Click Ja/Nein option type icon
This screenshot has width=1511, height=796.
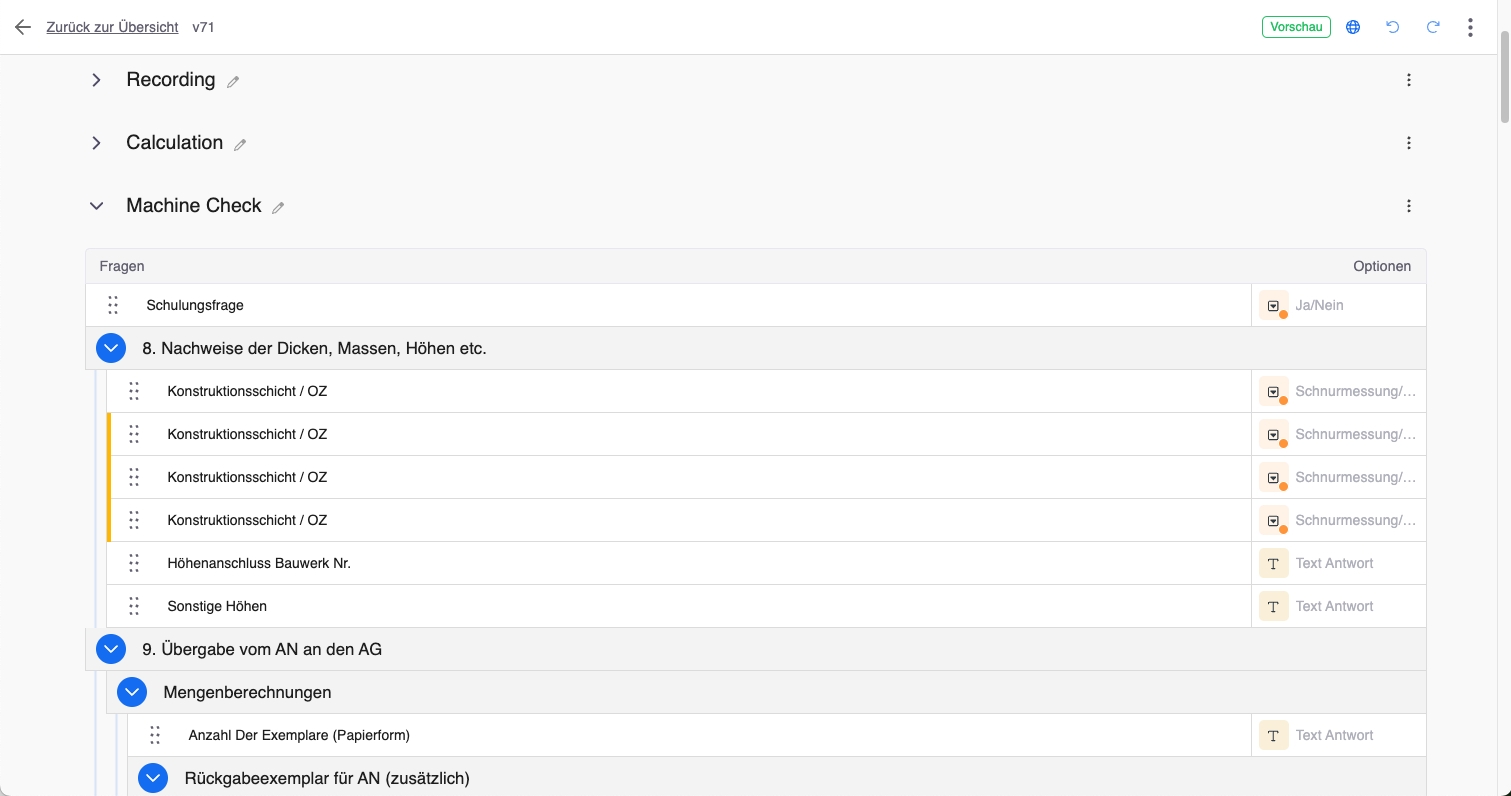click(x=1273, y=306)
